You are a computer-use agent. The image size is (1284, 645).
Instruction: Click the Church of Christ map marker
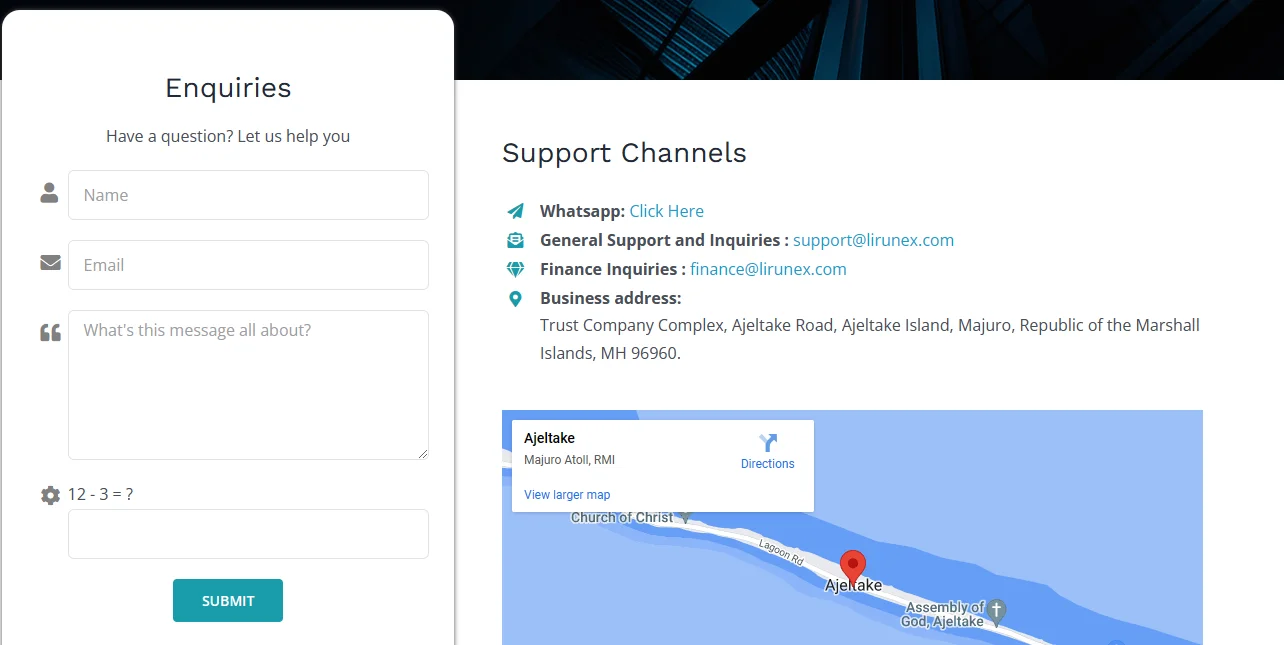pyautogui.click(x=685, y=517)
